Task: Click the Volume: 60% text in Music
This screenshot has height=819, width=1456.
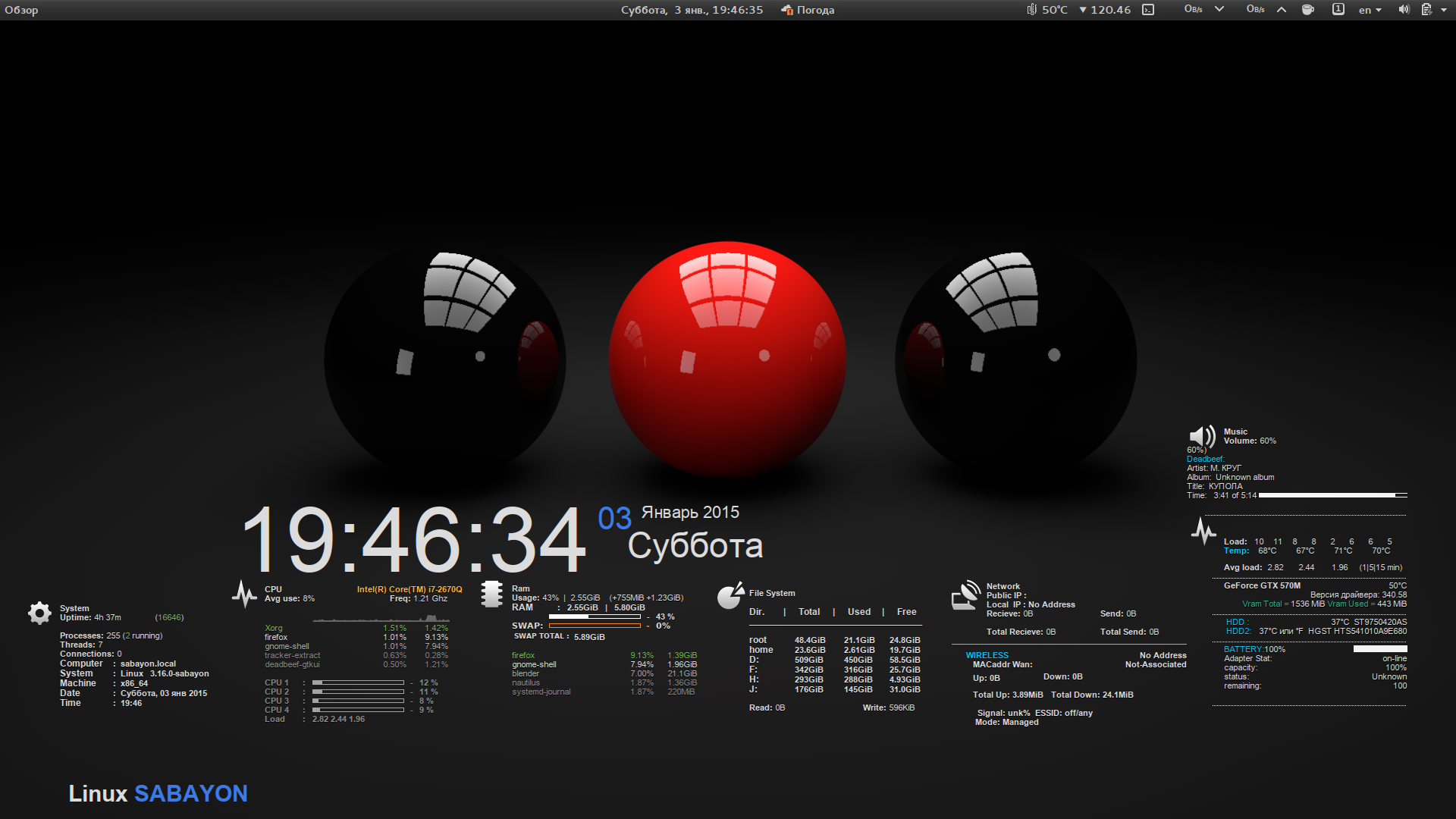Action: pos(1250,441)
